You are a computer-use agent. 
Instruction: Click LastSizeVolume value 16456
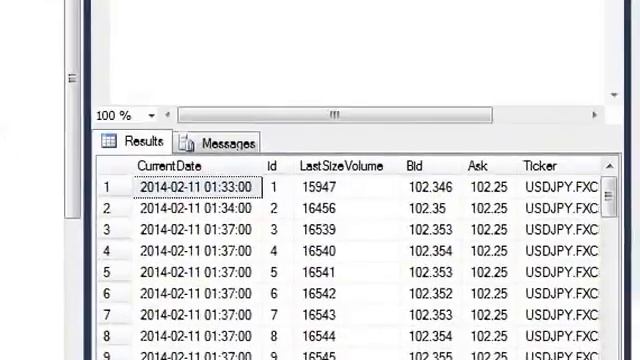click(x=319, y=209)
